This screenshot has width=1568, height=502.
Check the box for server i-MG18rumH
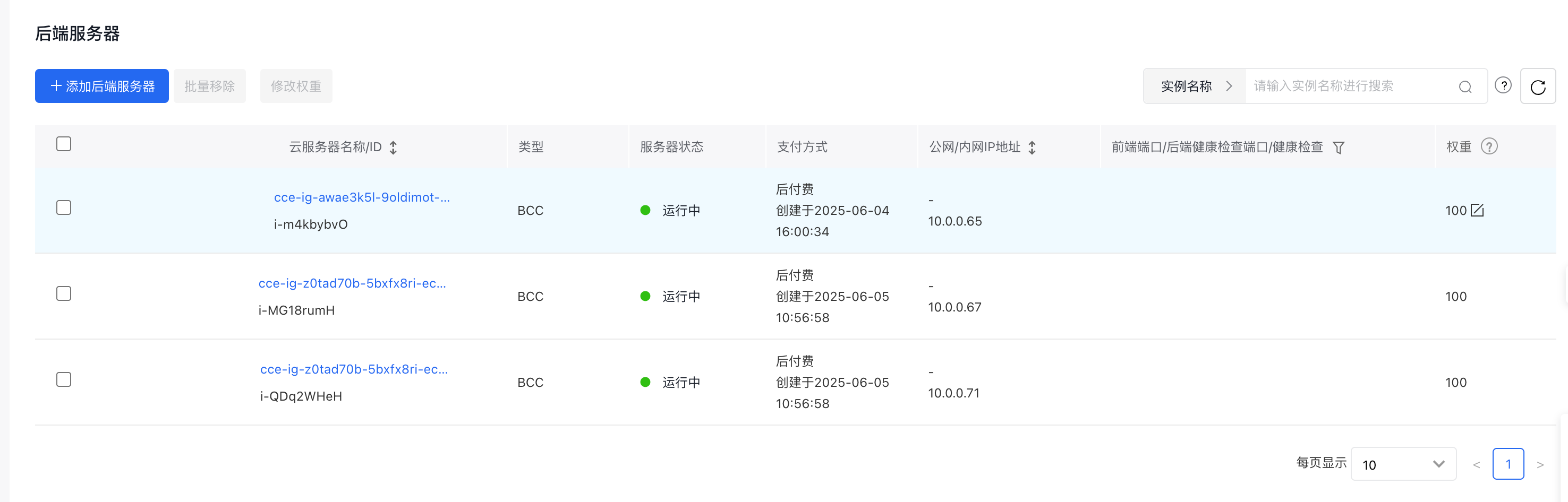(64, 293)
